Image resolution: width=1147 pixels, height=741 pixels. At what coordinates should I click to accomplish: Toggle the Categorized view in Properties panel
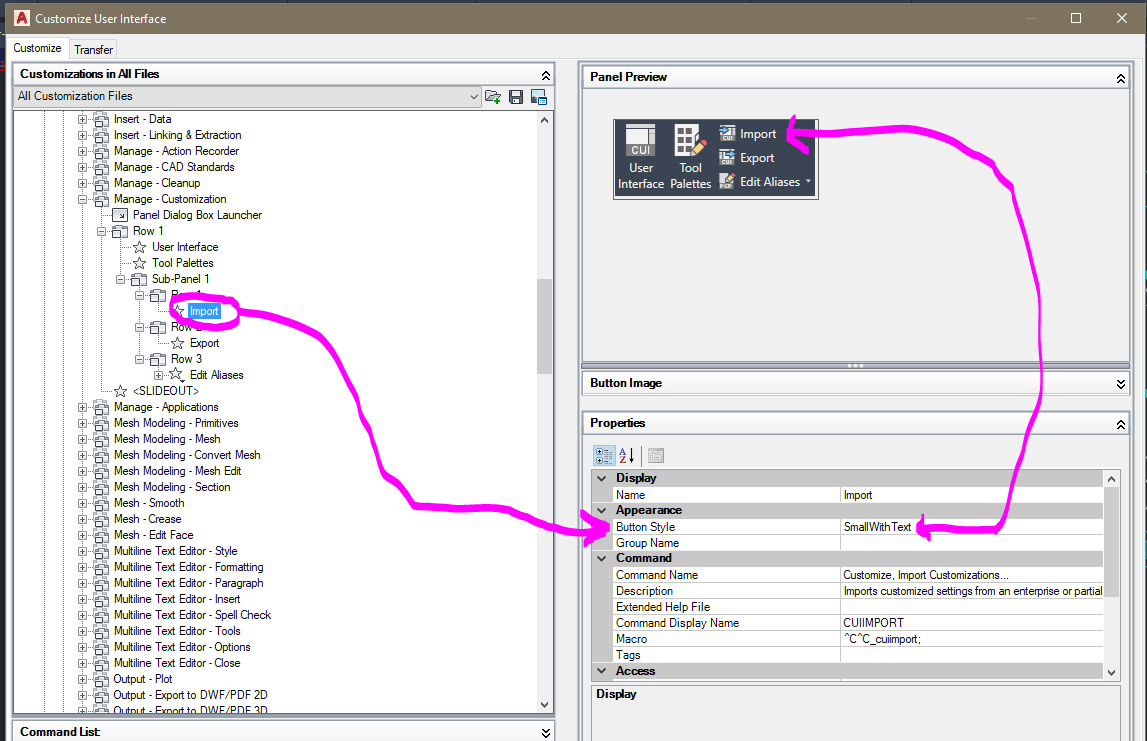coord(604,455)
